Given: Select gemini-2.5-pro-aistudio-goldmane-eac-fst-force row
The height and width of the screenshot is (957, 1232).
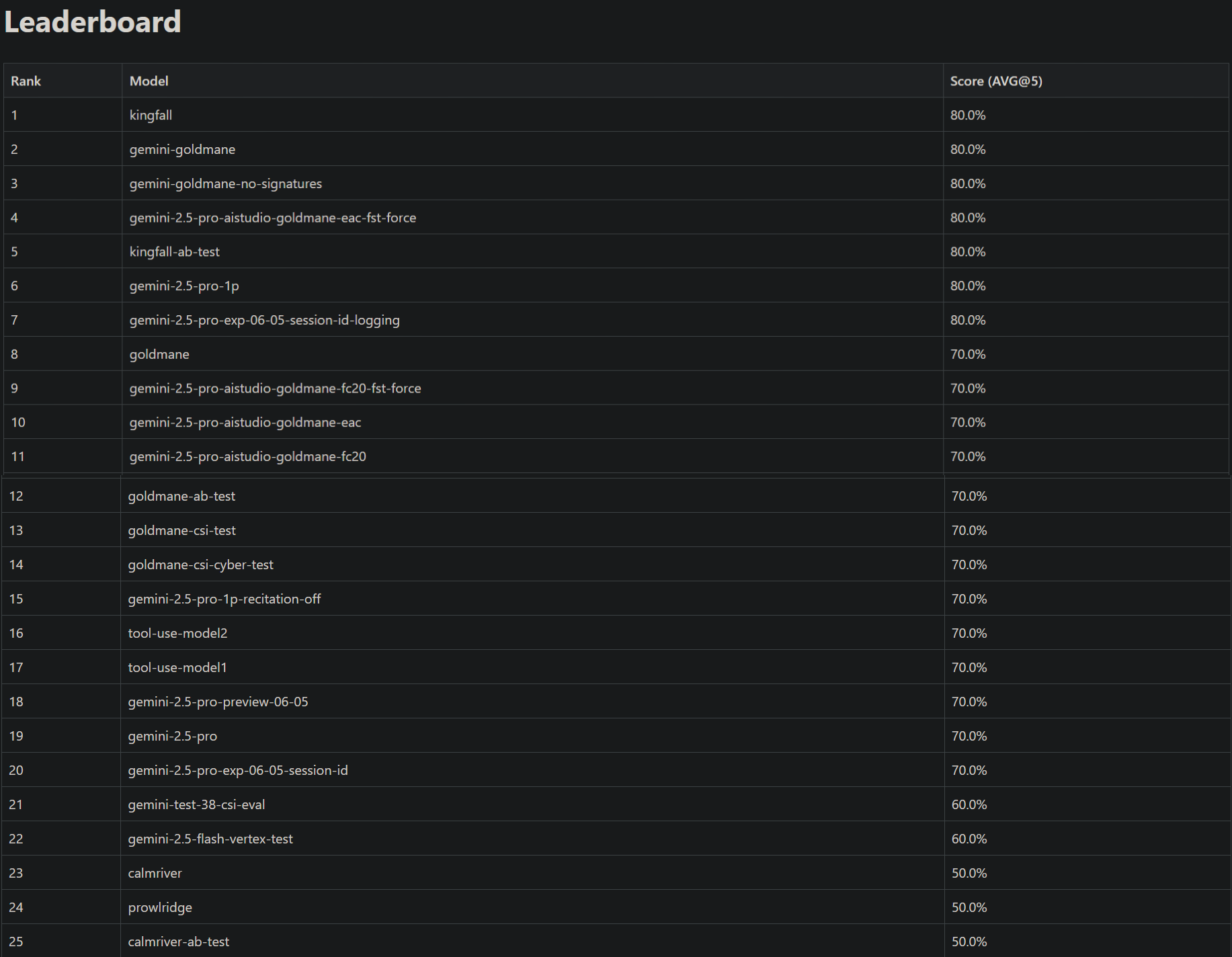Looking at the screenshot, I should pyautogui.click(x=616, y=218).
